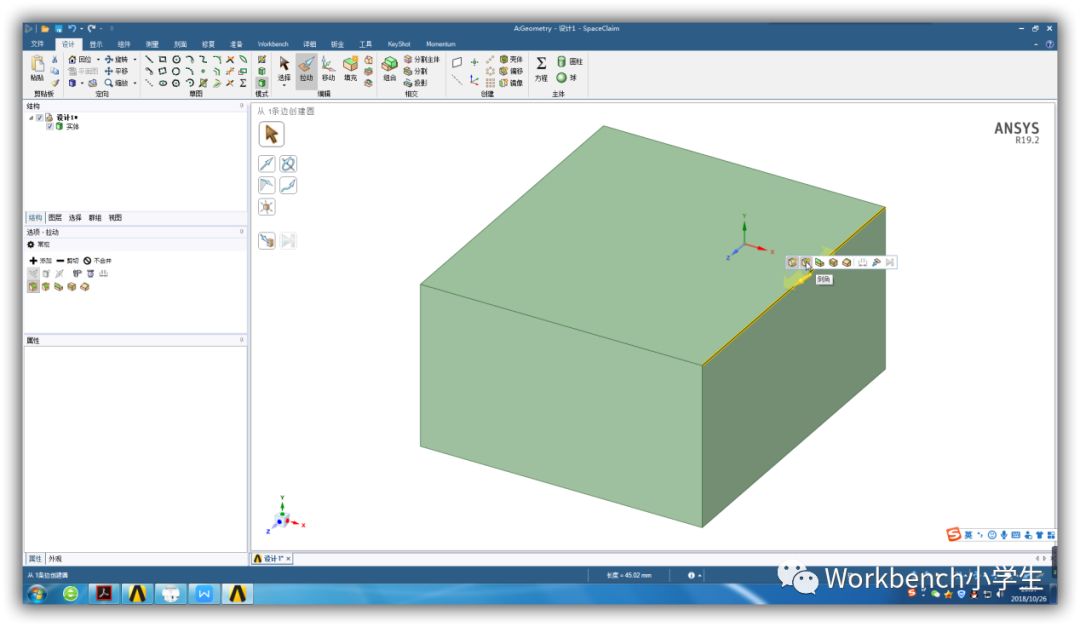Screen dimensions: 1080x627
Task: Click the Up To tool guide icon
Action: pos(267,240)
